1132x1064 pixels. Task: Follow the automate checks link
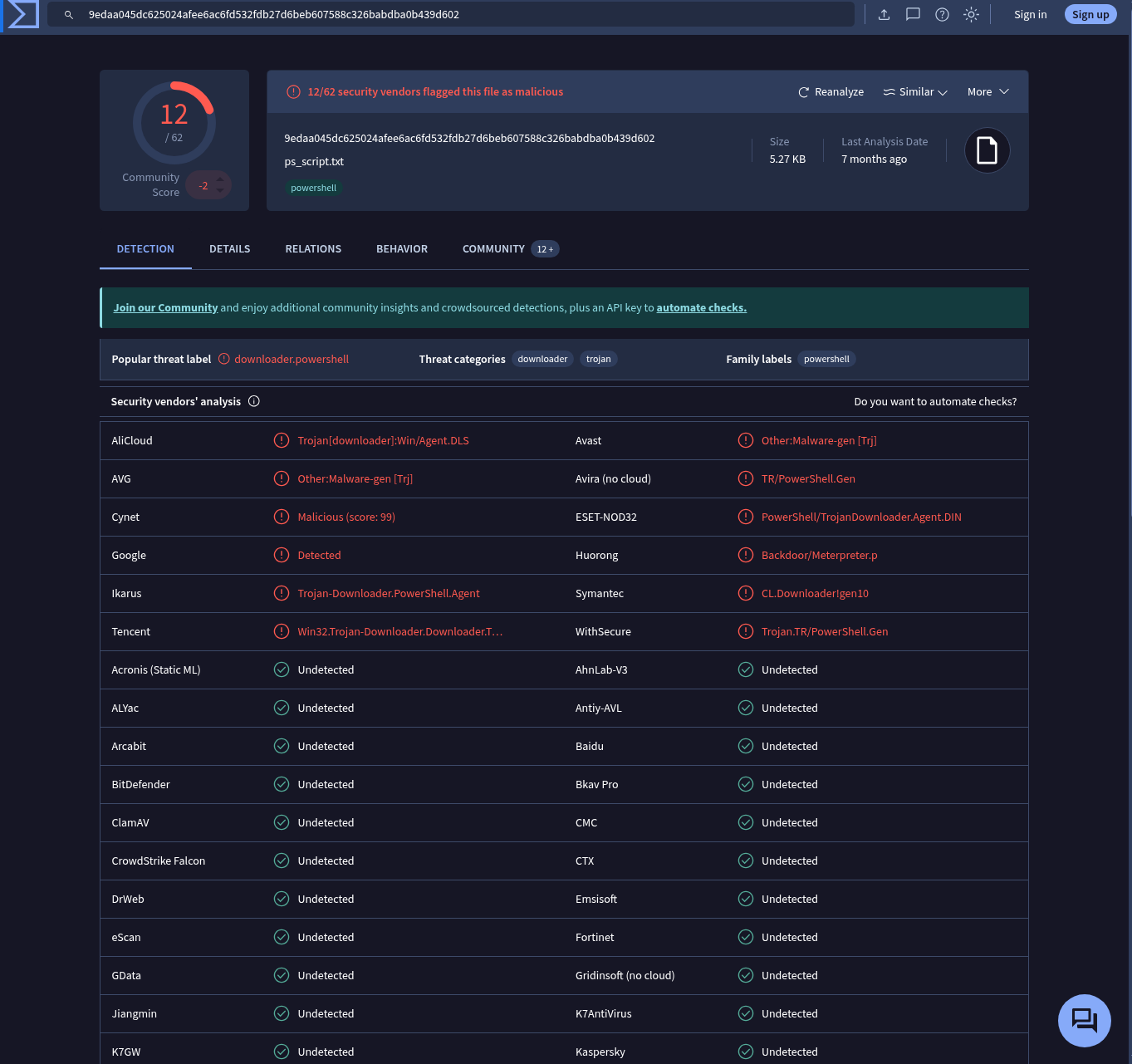[x=702, y=307]
